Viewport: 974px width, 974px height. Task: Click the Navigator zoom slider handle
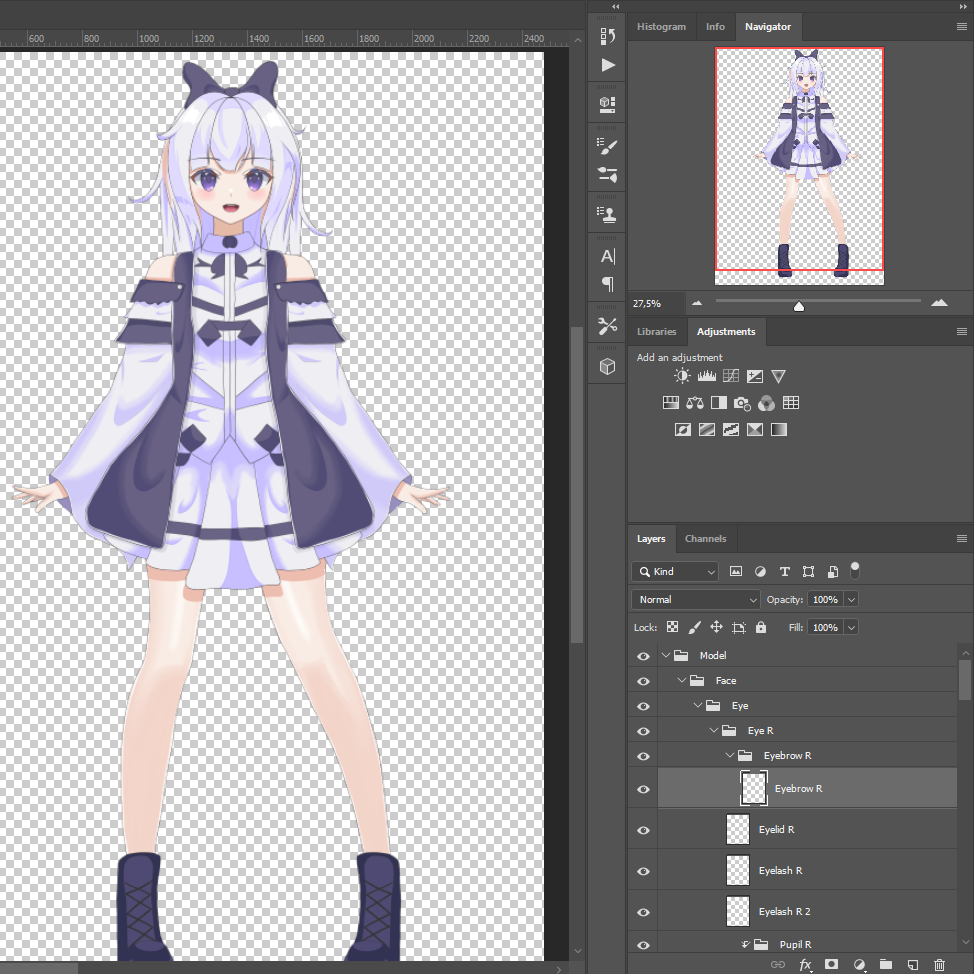coord(799,306)
